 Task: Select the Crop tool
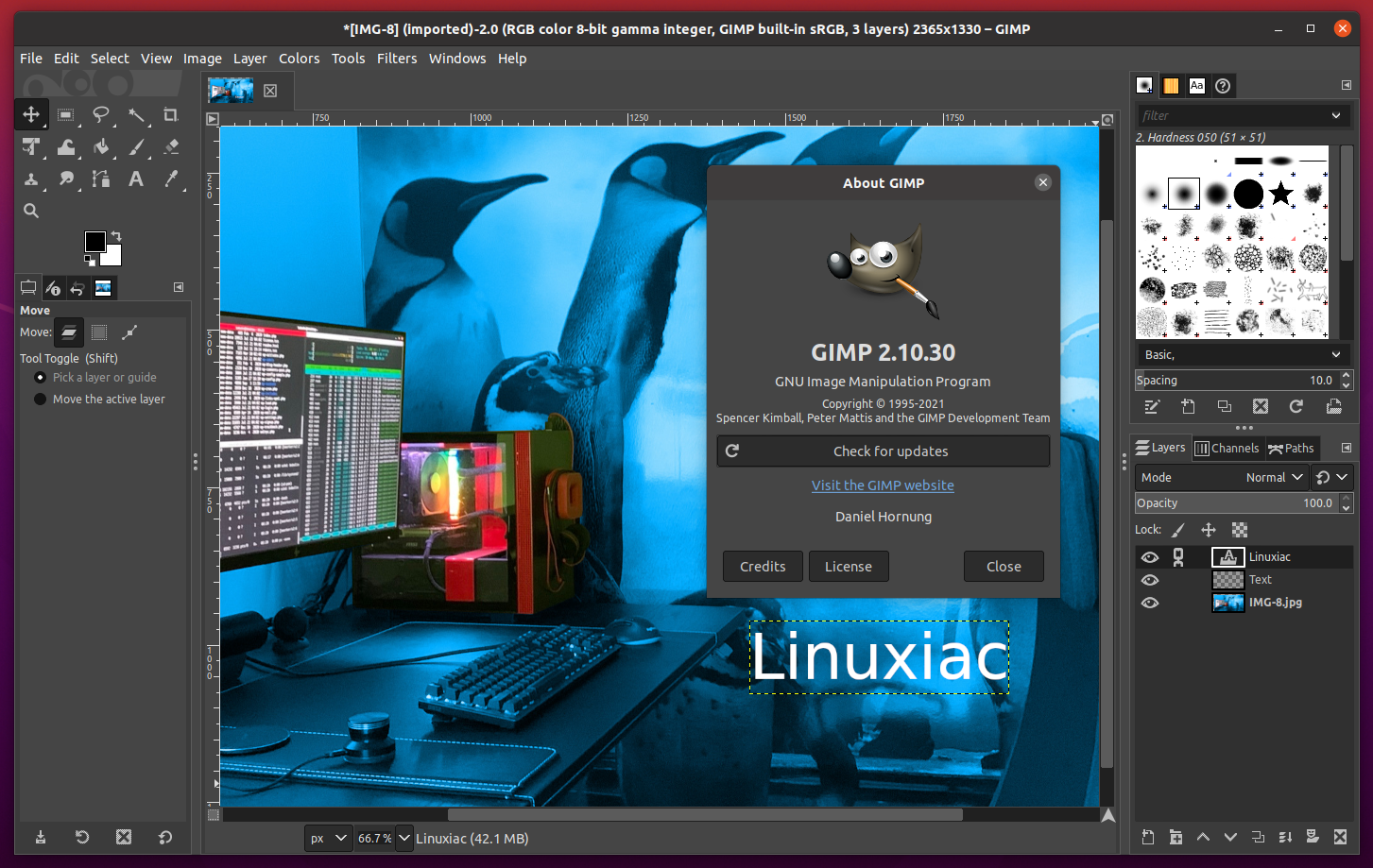click(171, 114)
